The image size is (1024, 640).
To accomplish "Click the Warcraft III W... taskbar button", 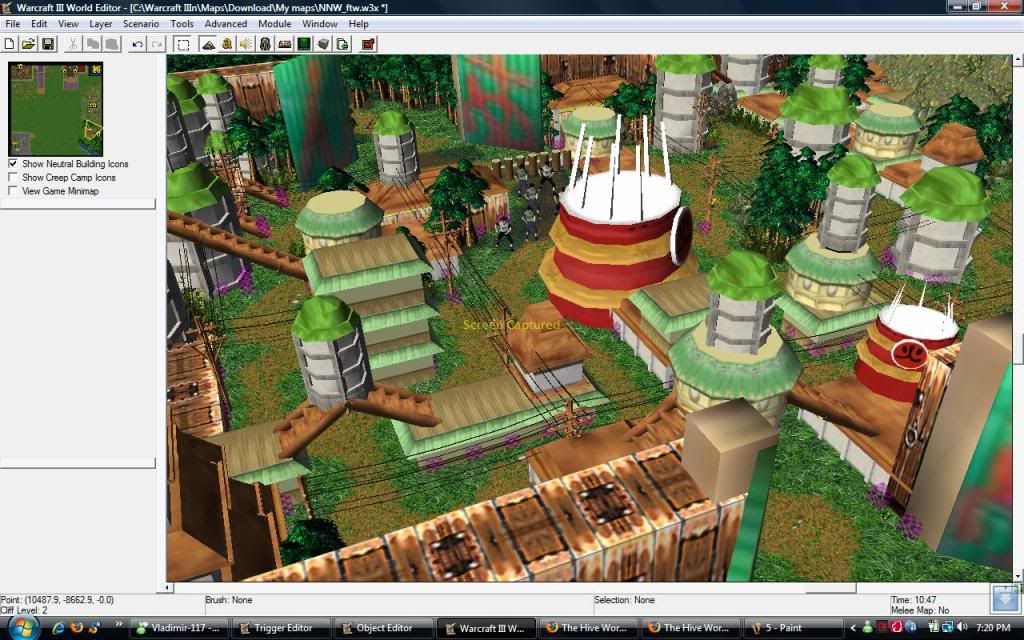I will coord(486,628).
